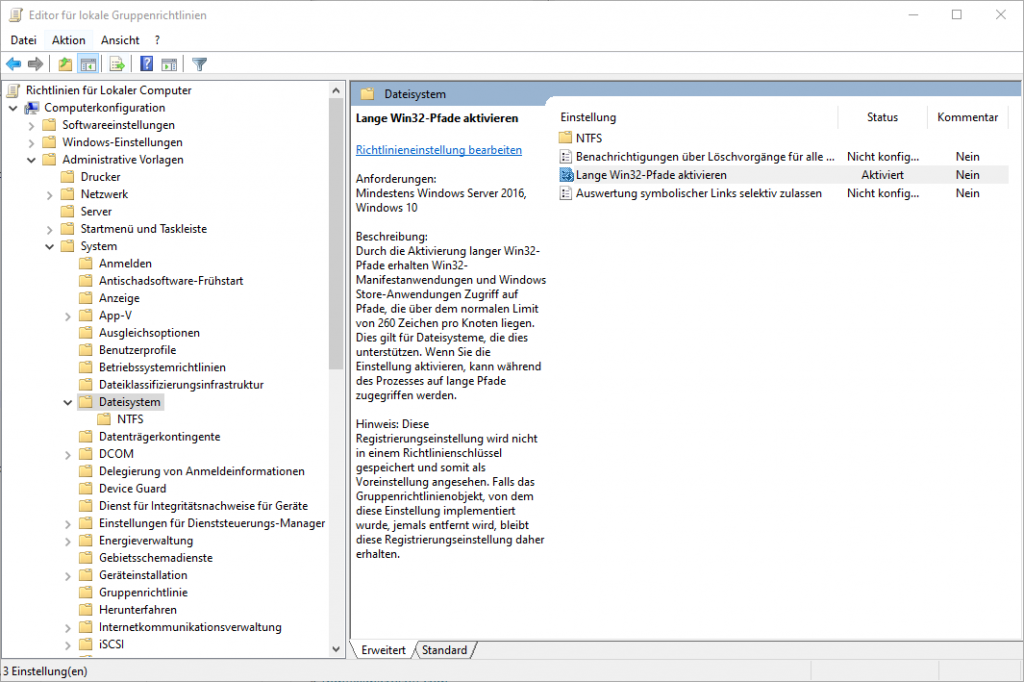Expand the DCOM folder
Viewport: 1024px width, 682px height.
(68, 455)
